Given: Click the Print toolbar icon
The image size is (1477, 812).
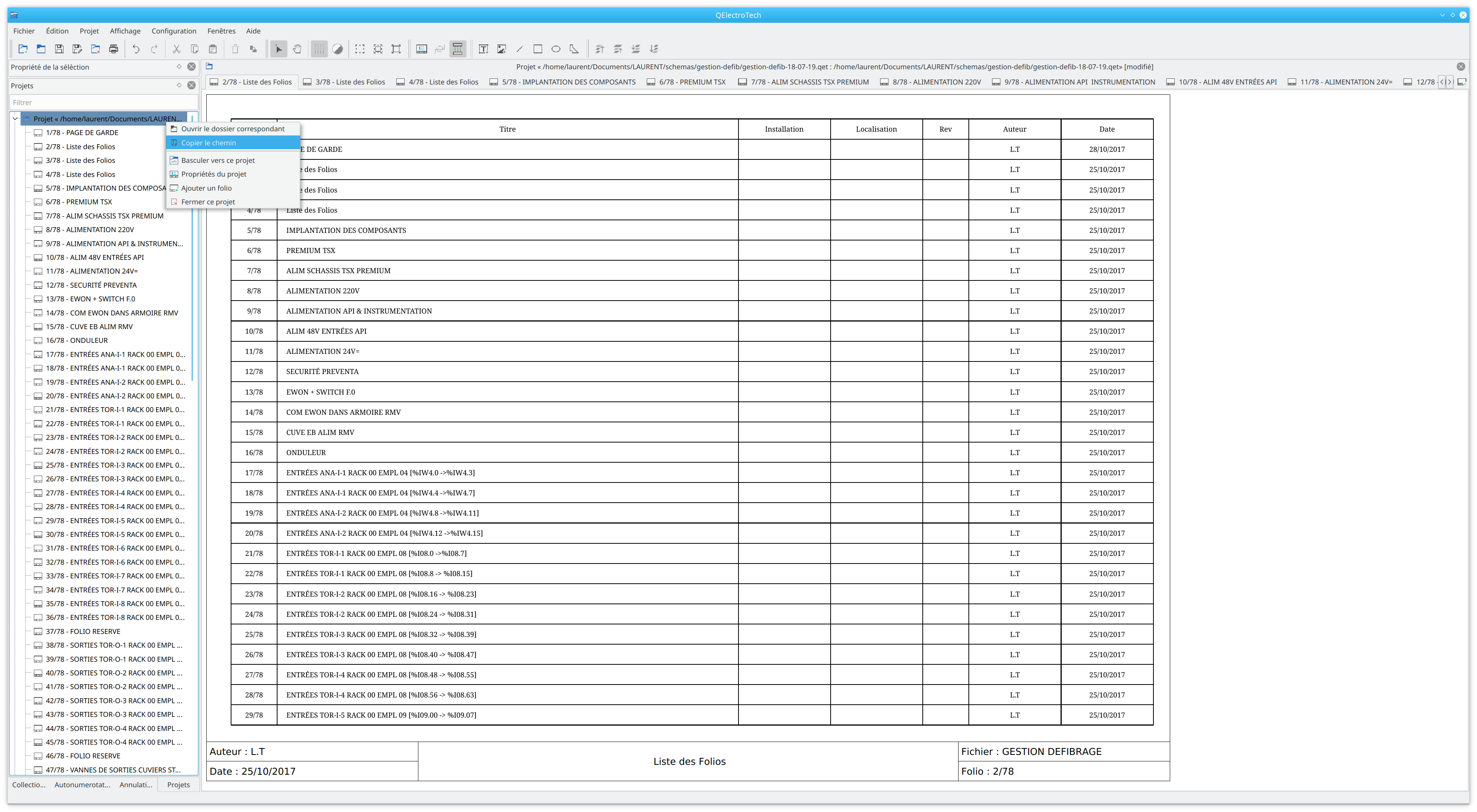Looking at the screenshot, I should 113,49.
